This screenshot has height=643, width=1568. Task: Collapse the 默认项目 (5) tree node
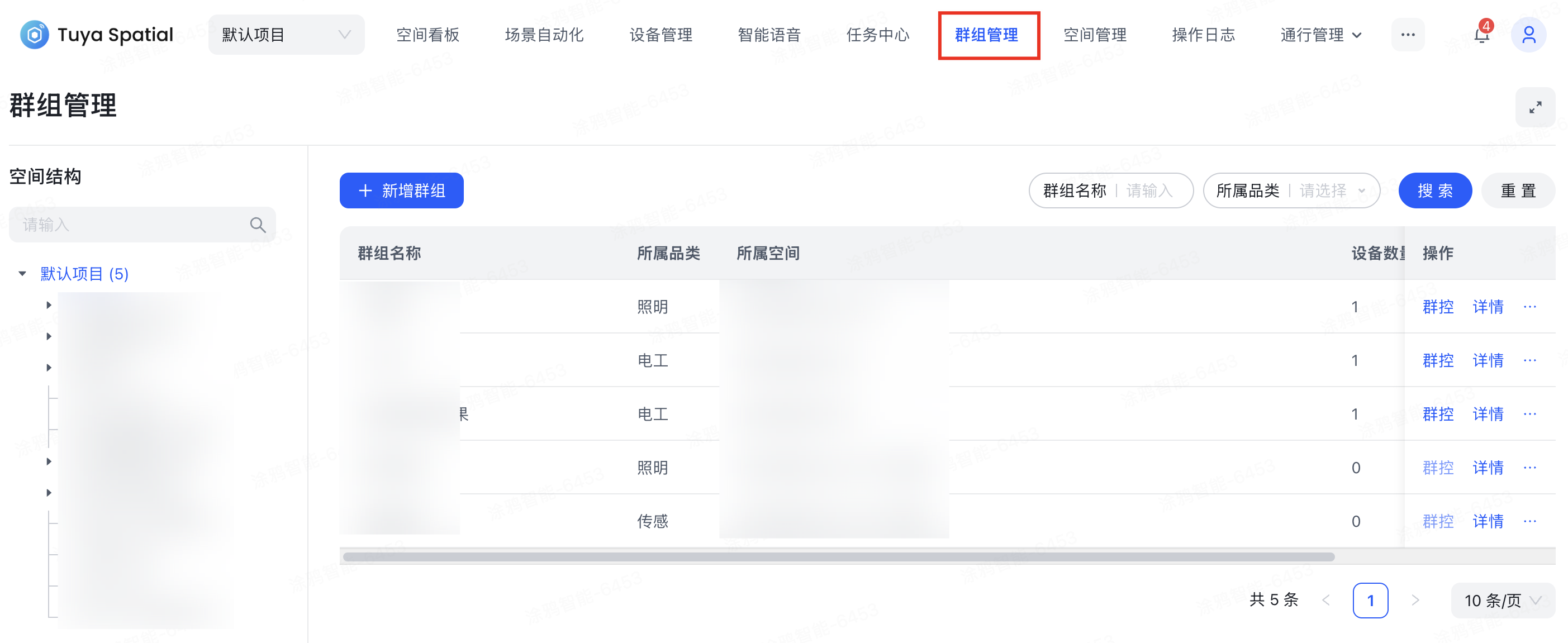pyautogui.click(x=22, y=274)
